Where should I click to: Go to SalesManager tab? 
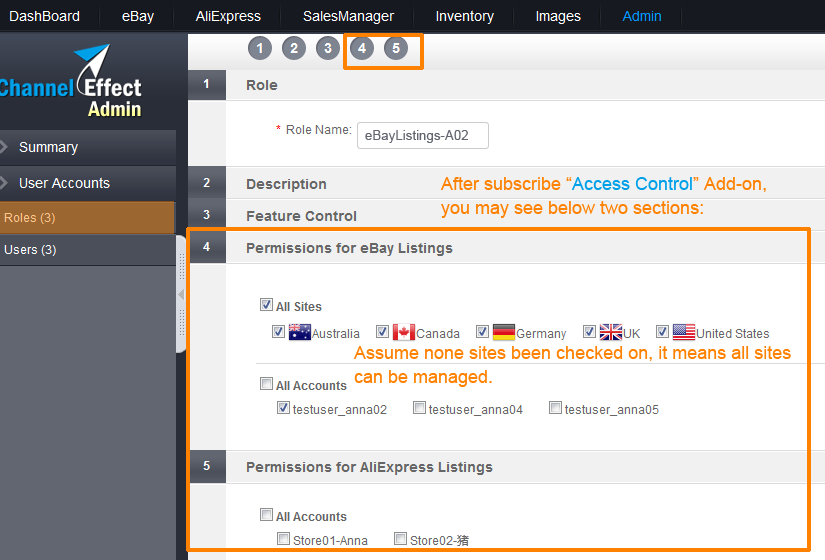(x=348, y=16)
